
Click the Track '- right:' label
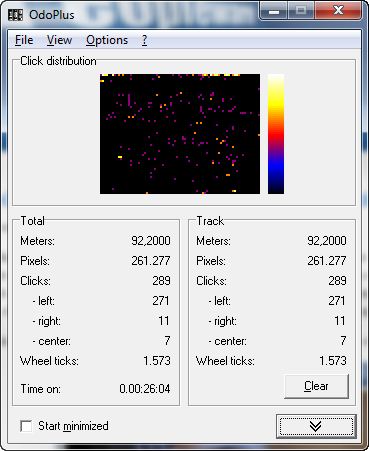coord(223,321)
